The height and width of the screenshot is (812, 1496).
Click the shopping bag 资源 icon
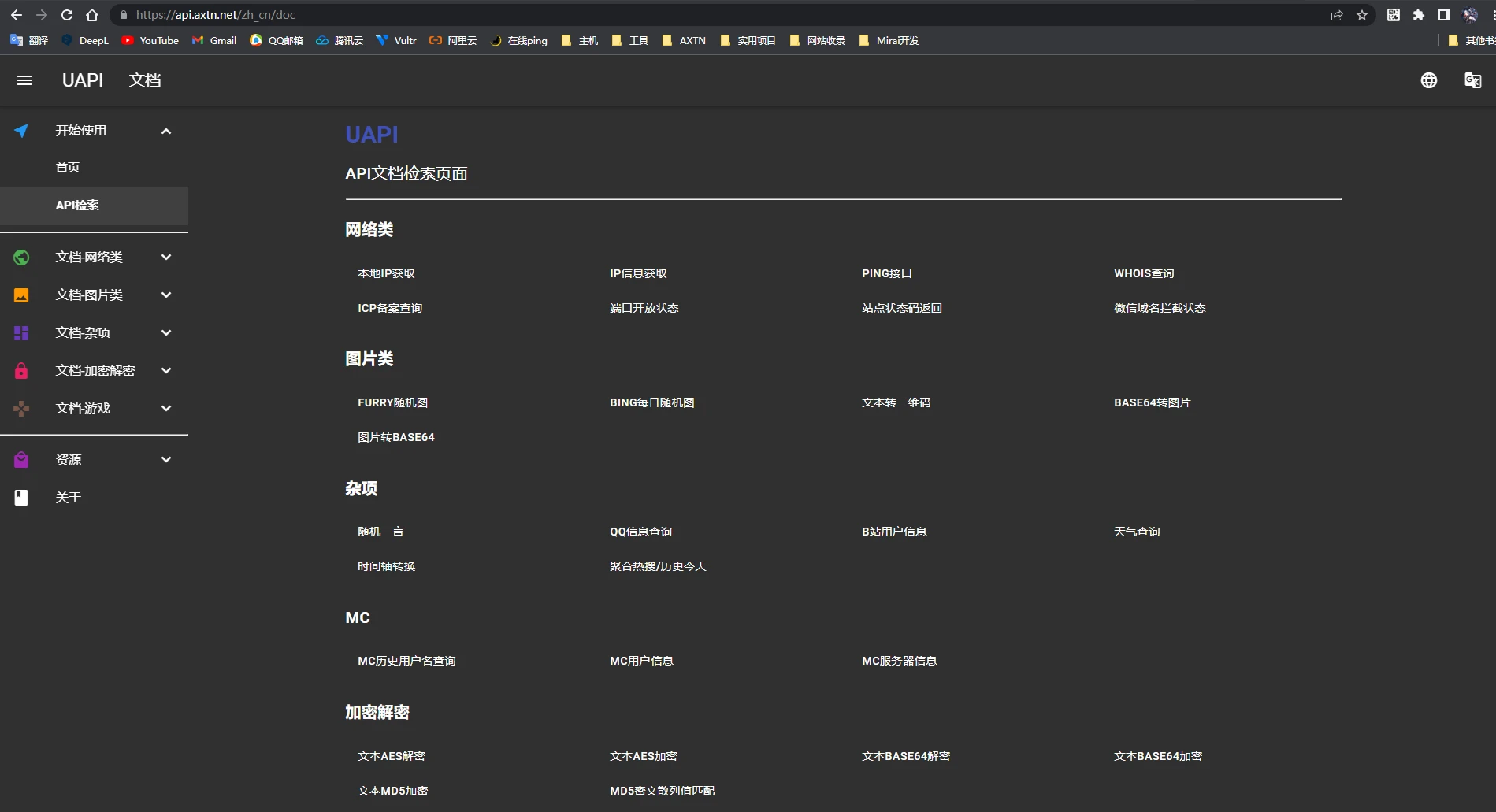tap(21, 460)
